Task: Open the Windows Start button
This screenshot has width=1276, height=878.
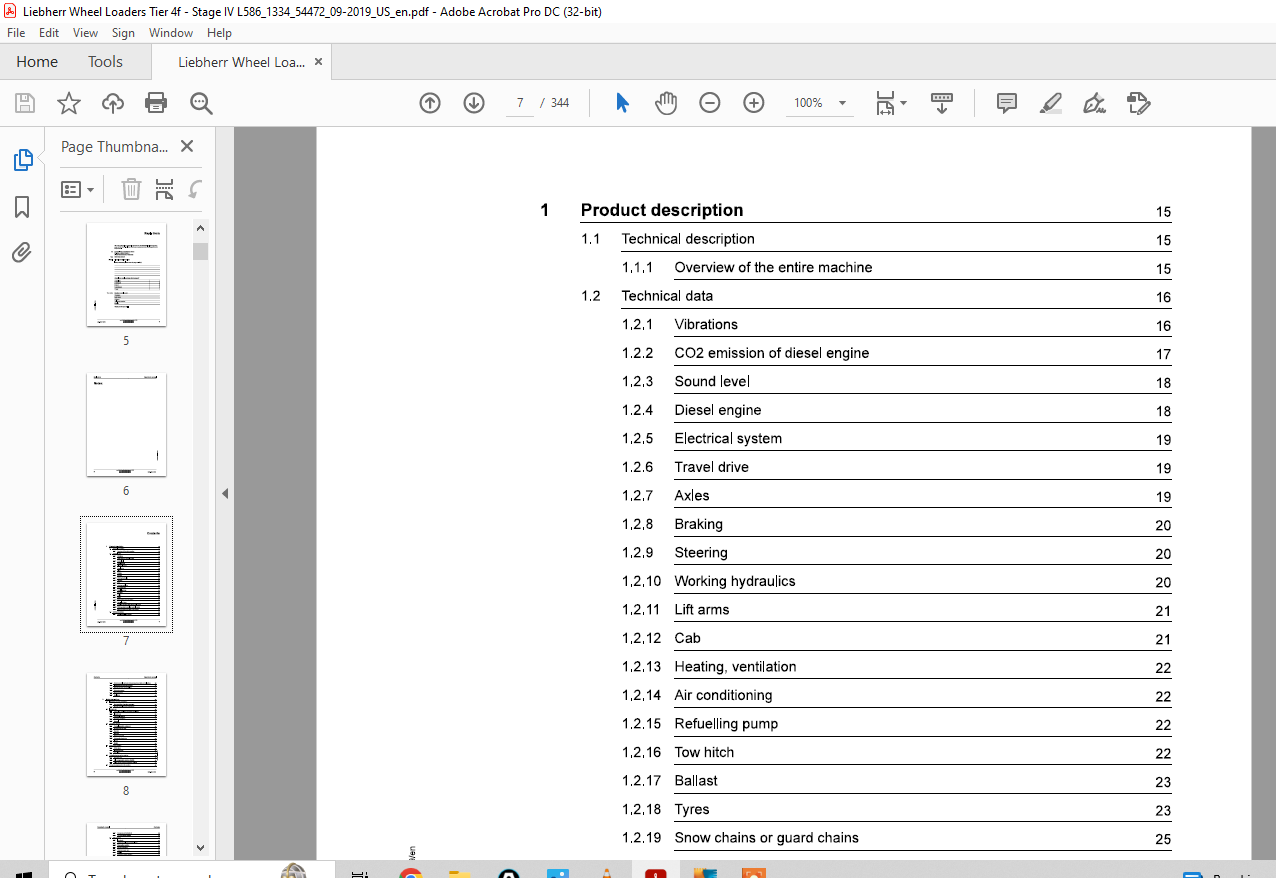Action: 24,873
